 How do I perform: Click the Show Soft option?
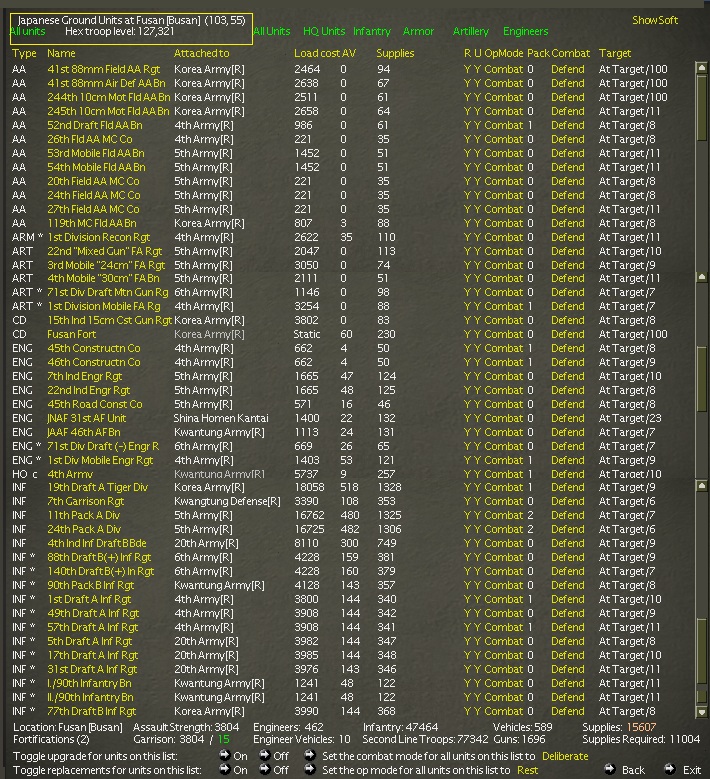[655, 20]
